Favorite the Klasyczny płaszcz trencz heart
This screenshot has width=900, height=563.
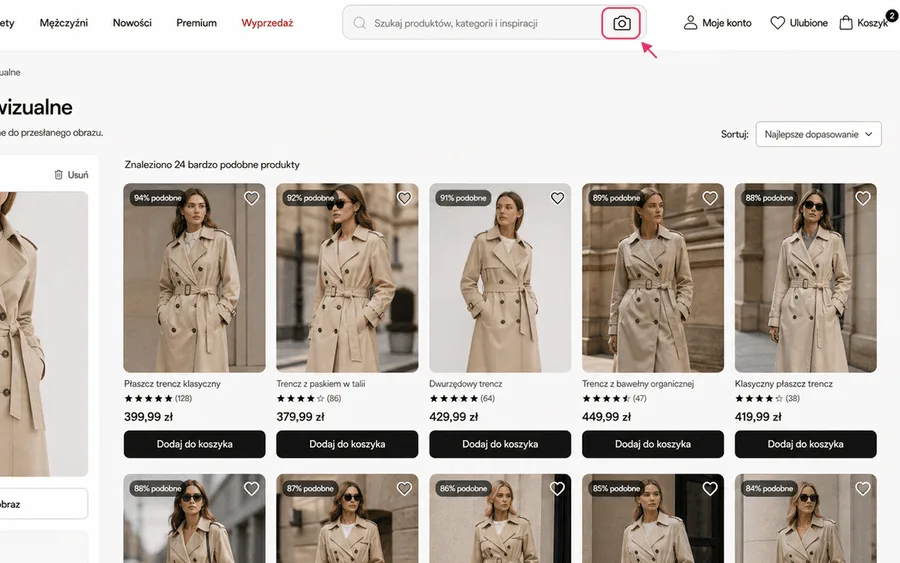(x=863, y=198)
